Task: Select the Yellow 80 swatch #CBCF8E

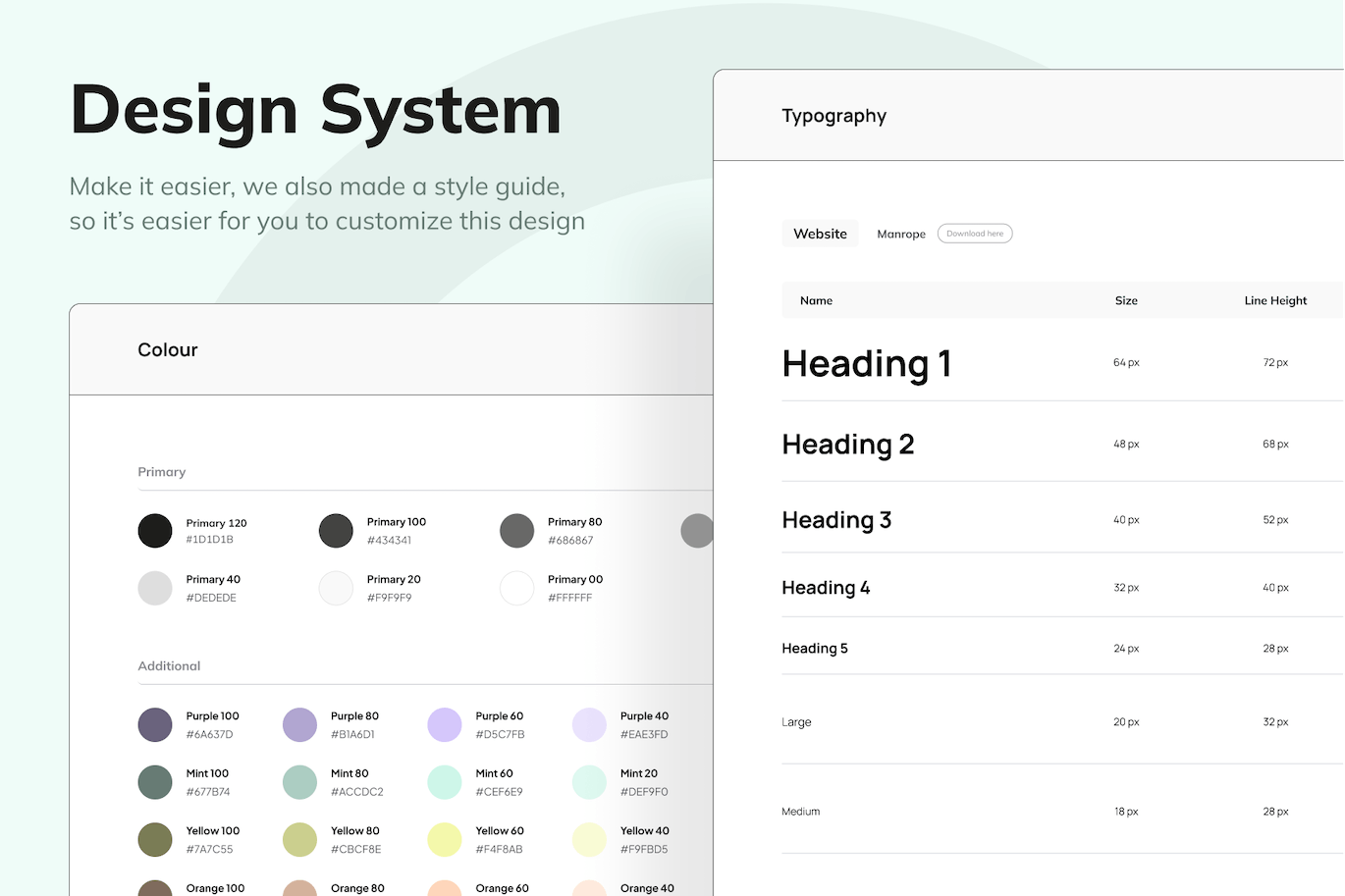Action: [x=299, y=839]
